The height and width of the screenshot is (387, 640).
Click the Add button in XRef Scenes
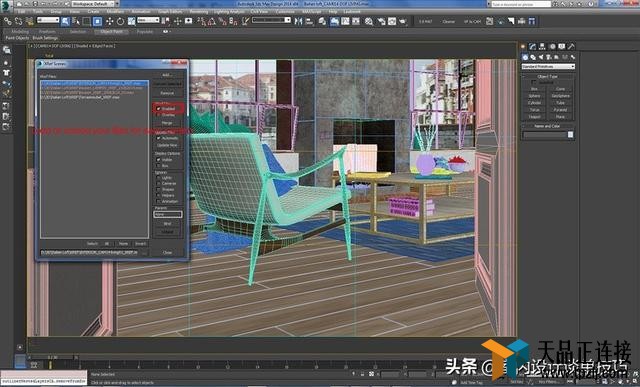[x=167, y=75]
